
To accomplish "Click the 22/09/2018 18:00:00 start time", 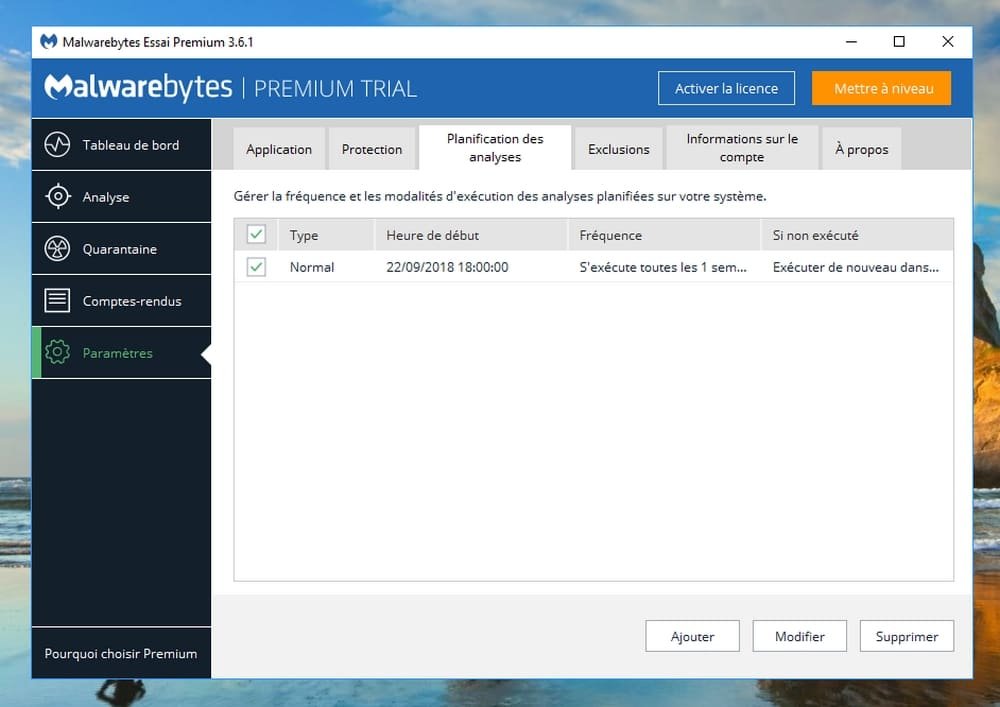I will click(x=447, y=267).
